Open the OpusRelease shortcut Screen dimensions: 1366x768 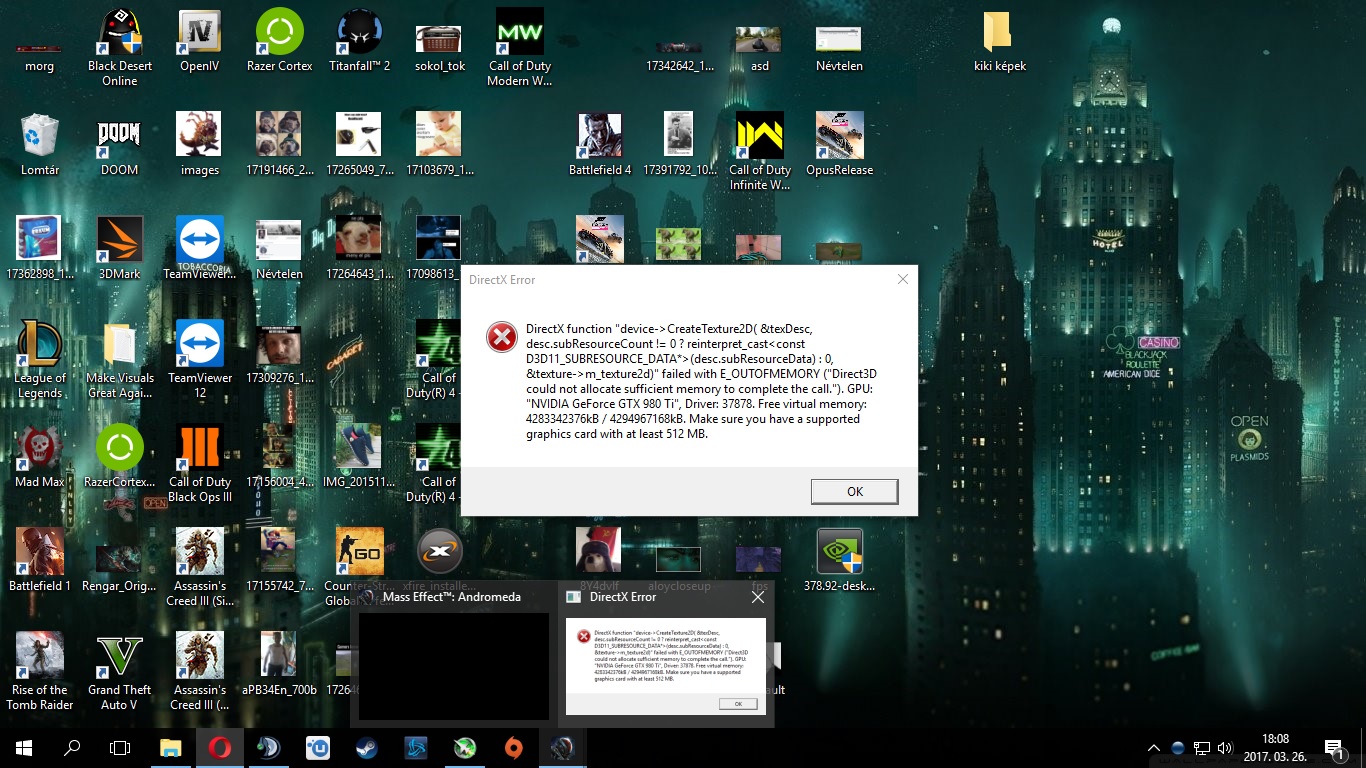click(x=840, y=146)
